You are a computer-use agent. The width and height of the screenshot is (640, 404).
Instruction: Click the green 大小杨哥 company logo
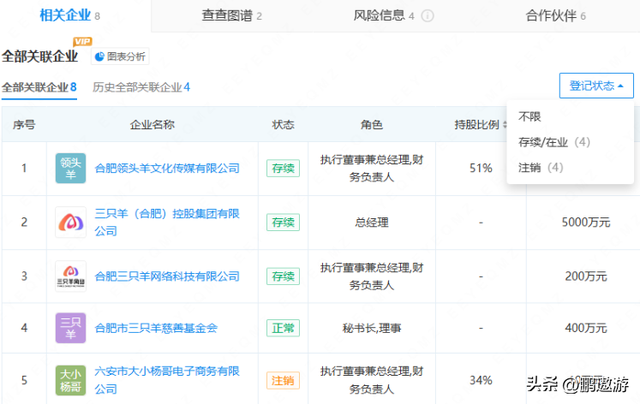point(71,380)
